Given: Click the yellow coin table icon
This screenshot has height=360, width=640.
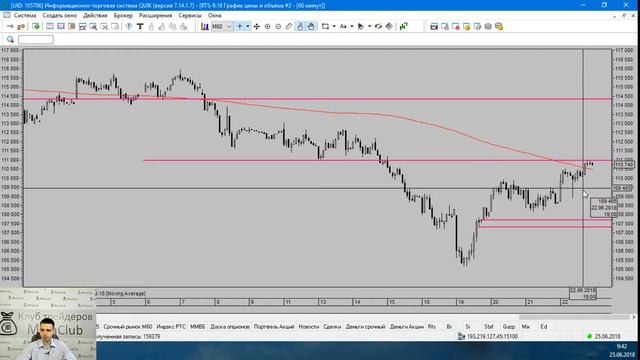Looking at the screenshot, I should (x=467, y=27).
